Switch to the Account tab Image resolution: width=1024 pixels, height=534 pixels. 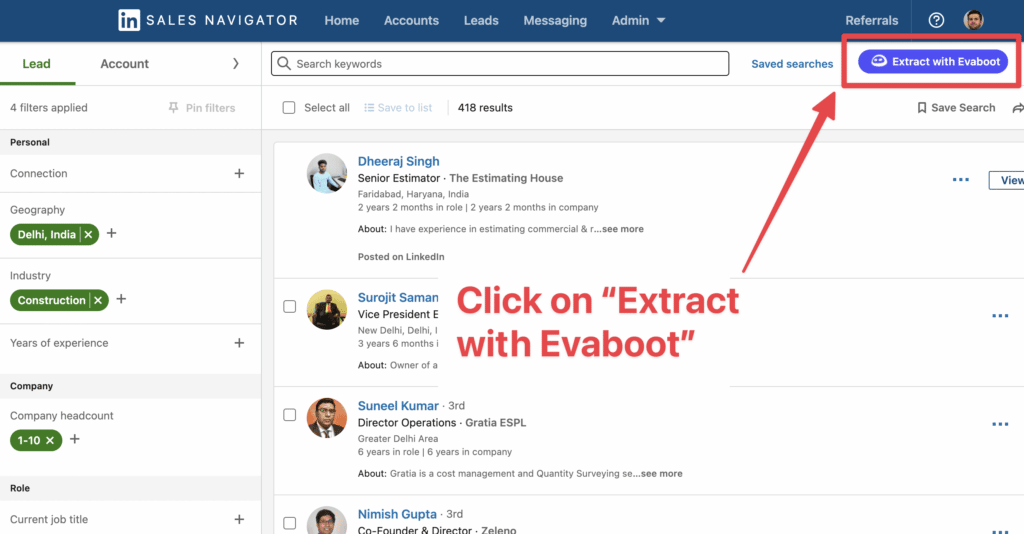tap(124, 64)
